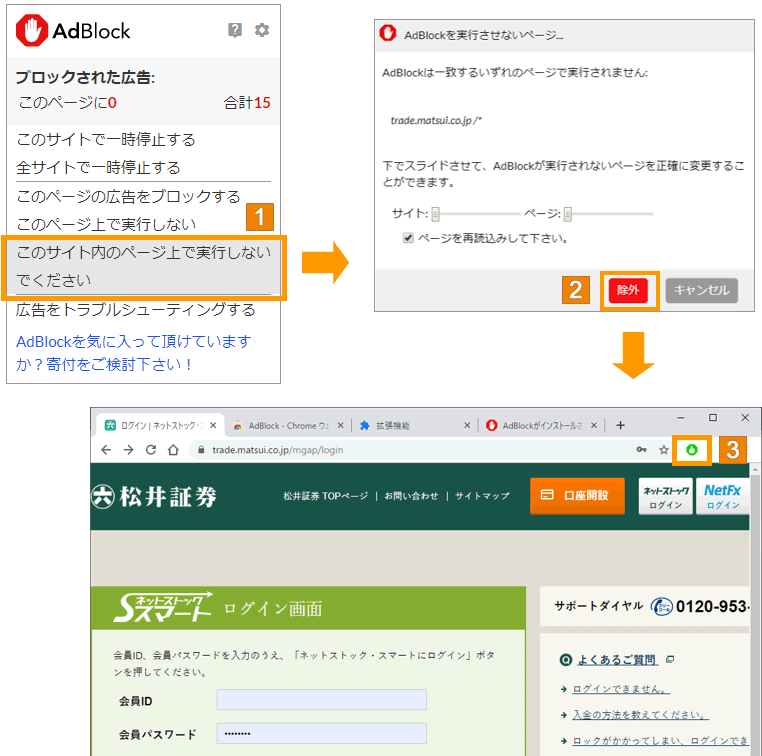Toggle 'ページを再読込みして下さい' checkbox
Viewport: 762px width, 756px height.
408,238
